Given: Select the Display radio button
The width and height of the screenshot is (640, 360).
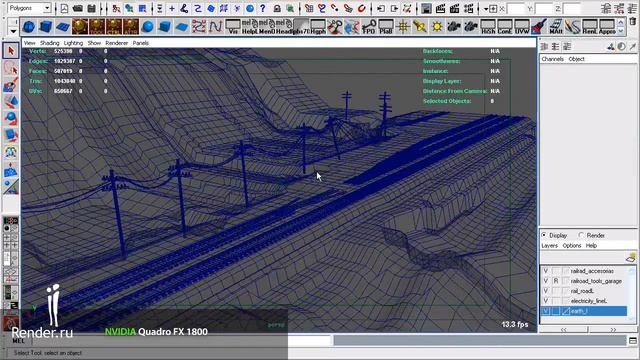Looking at the screenshot, I should tap(544, 235).
